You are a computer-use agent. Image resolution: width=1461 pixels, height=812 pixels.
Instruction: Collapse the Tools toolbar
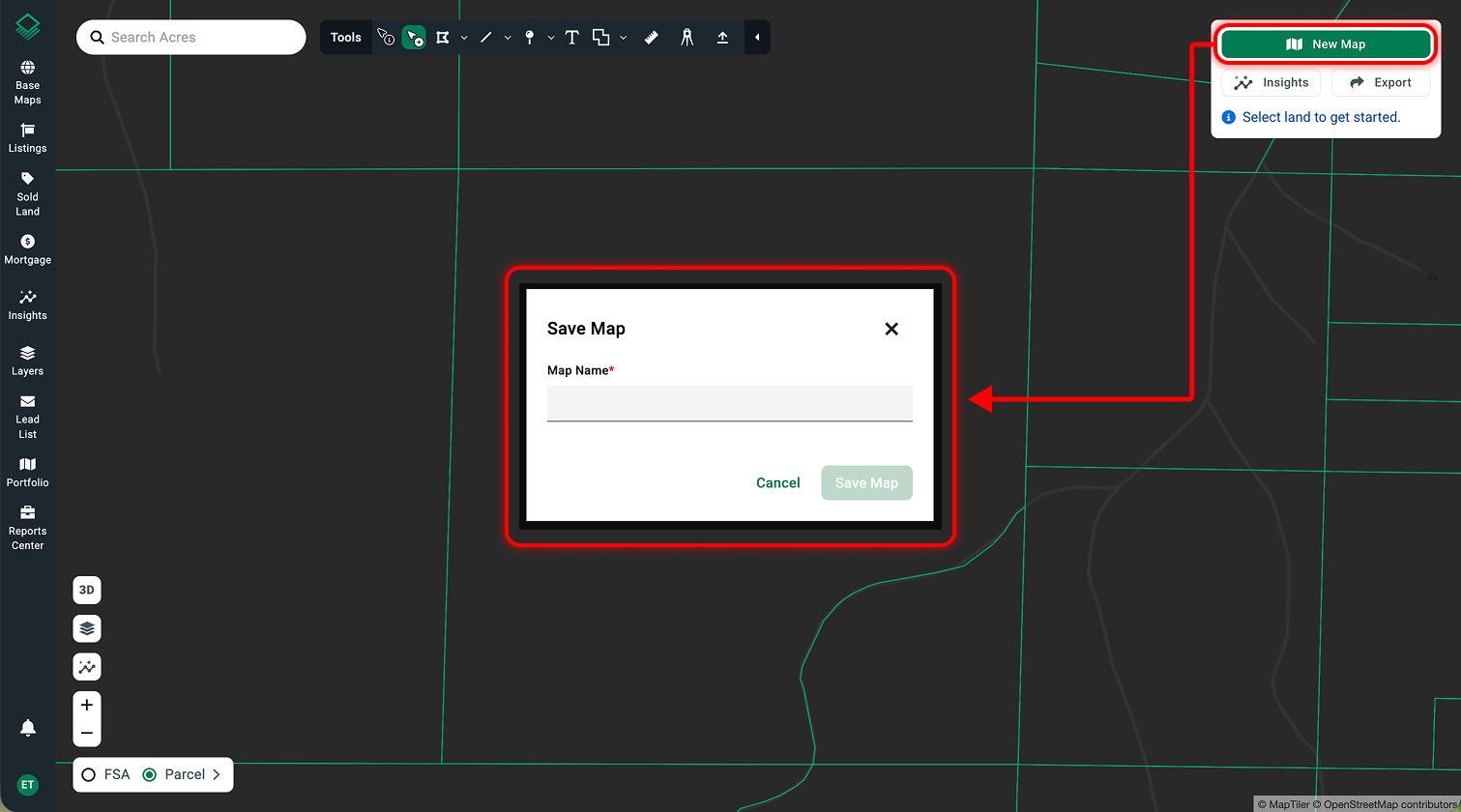757,38
